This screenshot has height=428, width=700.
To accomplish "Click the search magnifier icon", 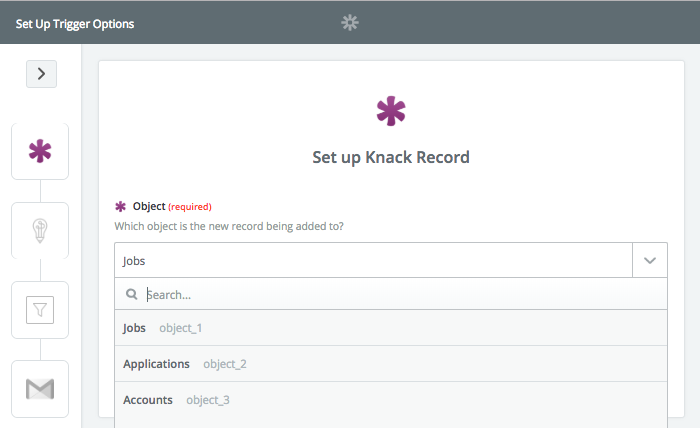I will pos(131,294).
